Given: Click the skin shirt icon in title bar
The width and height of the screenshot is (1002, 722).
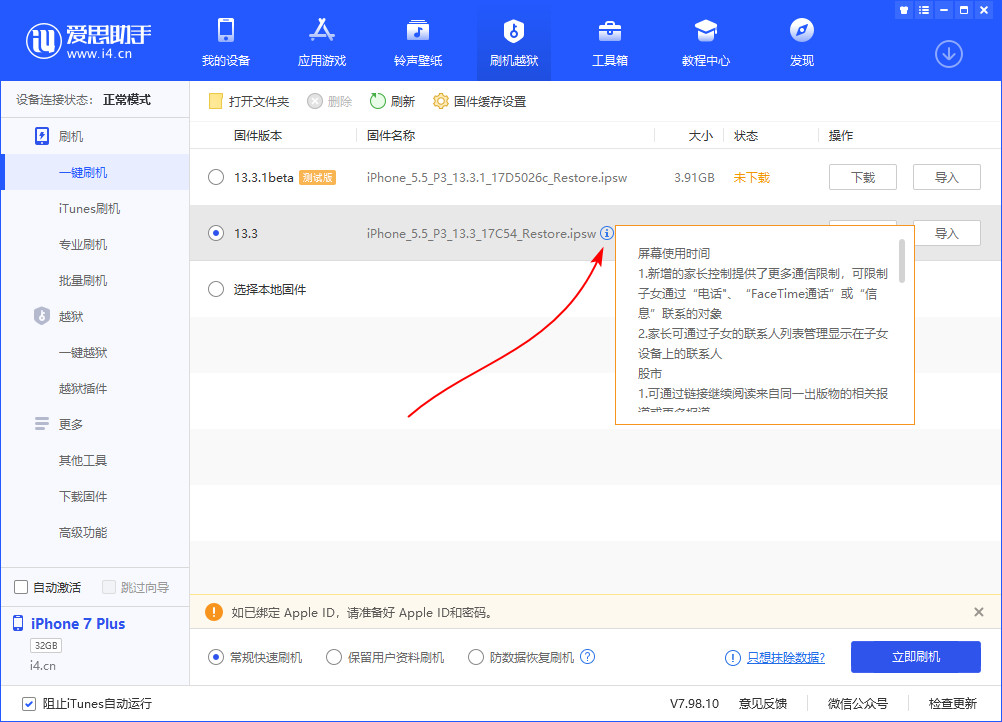Looking at the screenshot, I should click(904, 10).
